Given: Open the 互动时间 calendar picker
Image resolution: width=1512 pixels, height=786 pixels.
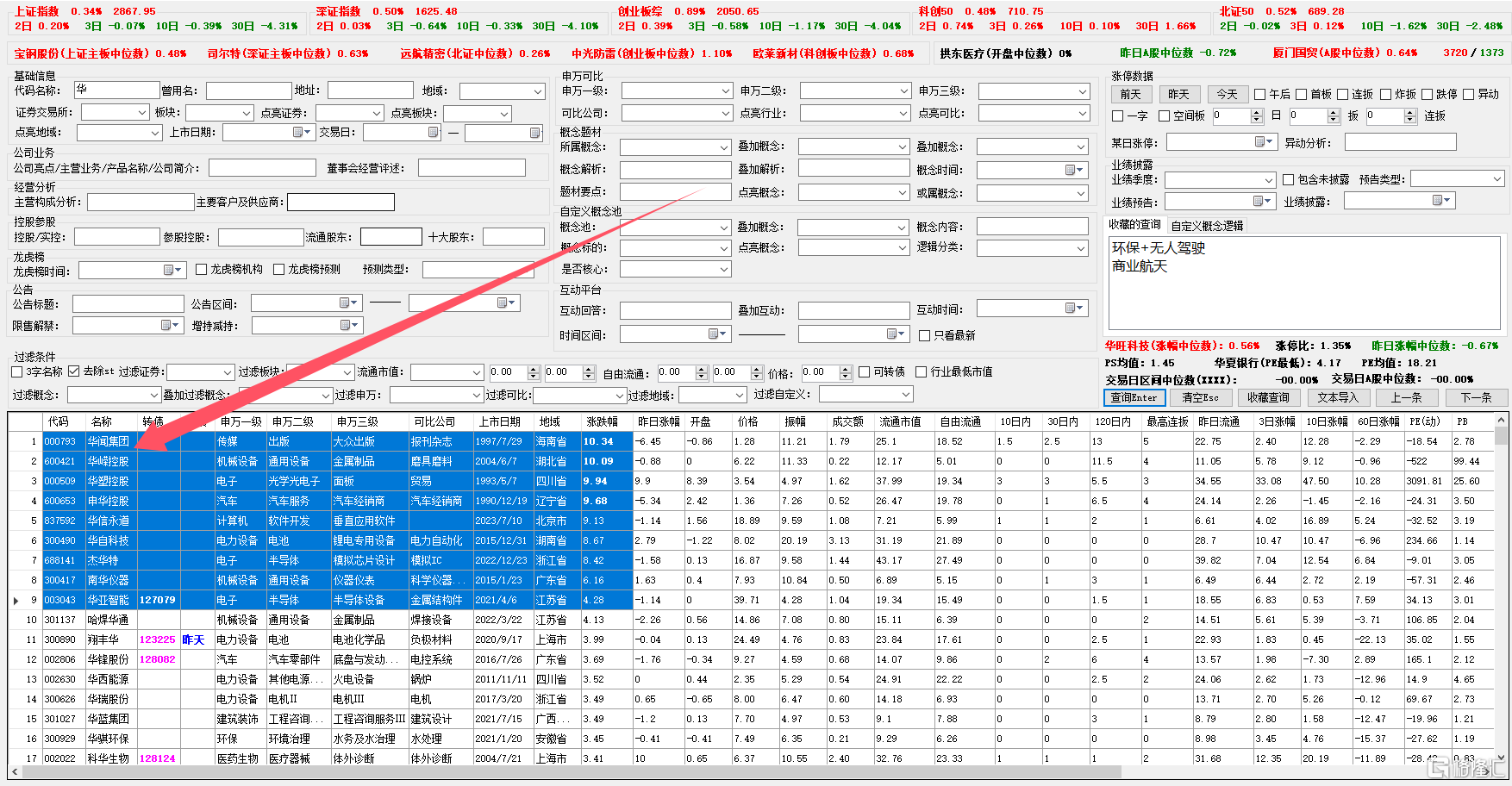Looking at the screenshot, I should pos(1074,309).
